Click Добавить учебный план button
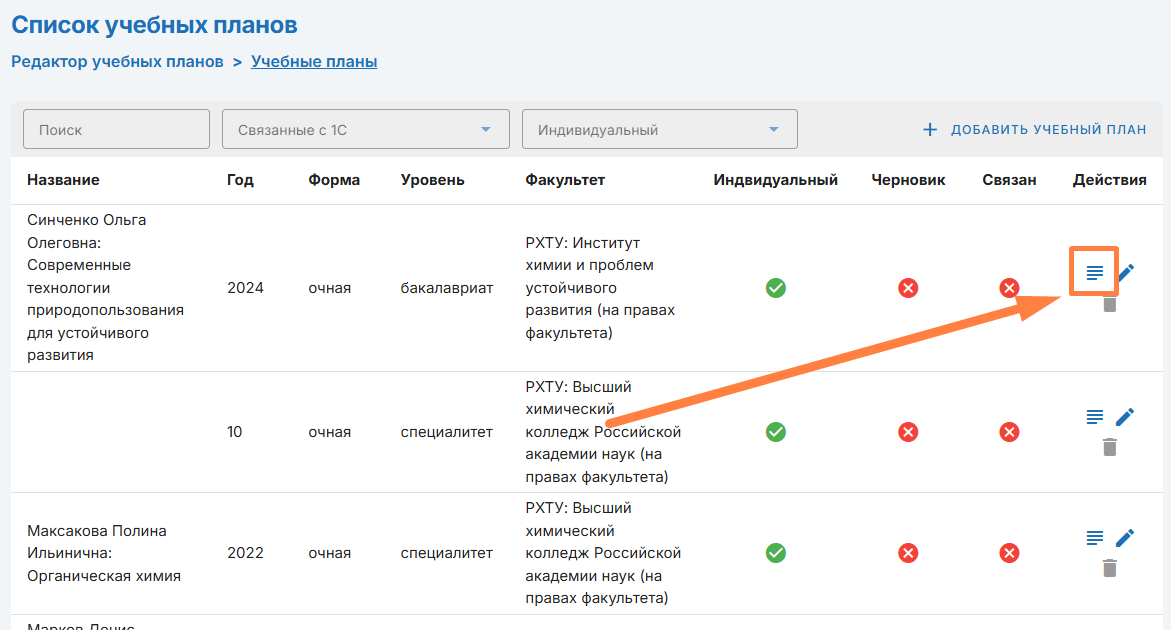1171x630 pixels. click(1034, 130)
